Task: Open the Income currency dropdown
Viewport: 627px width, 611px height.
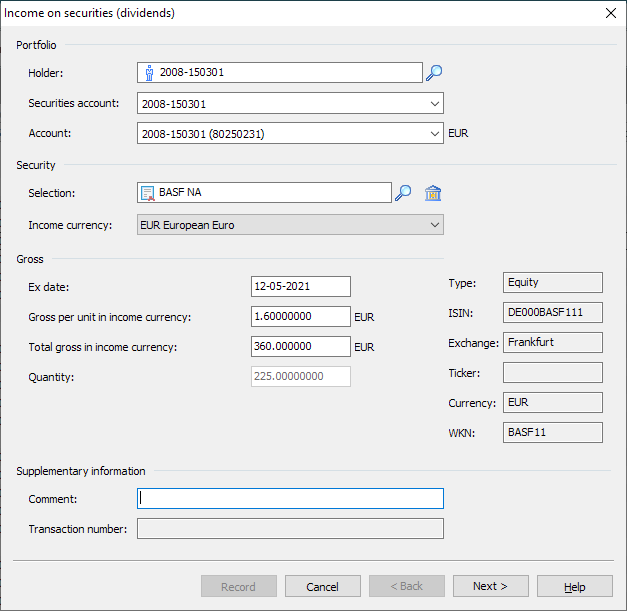Action: click(x=434, y=225)
